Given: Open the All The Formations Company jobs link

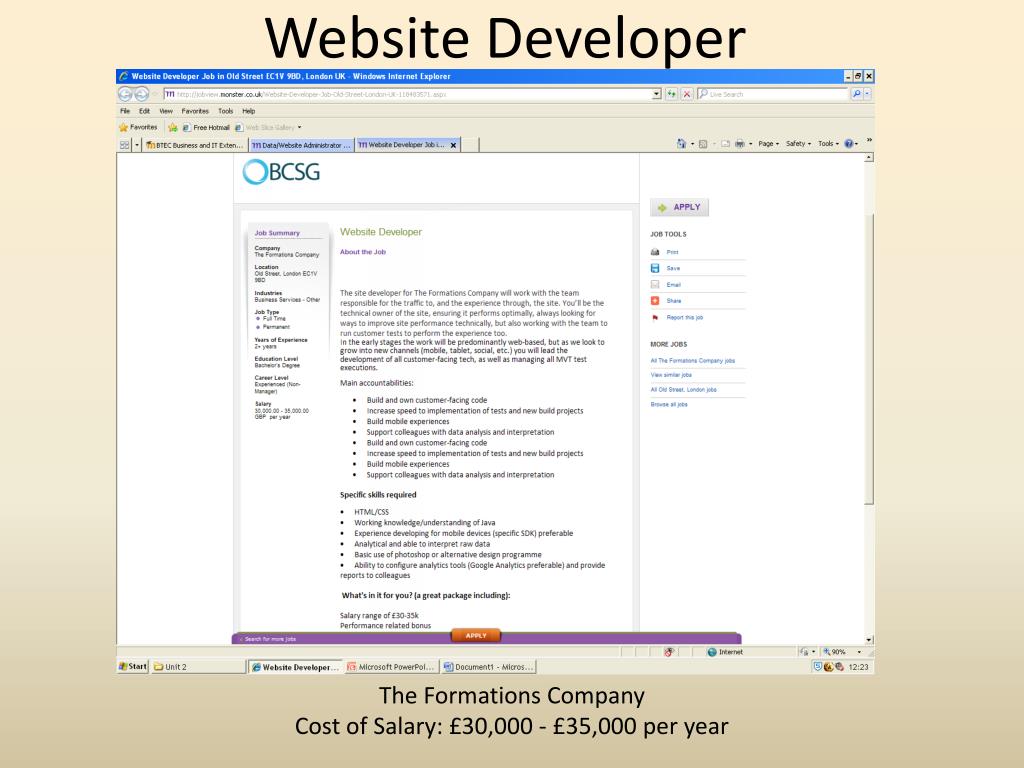Looking at the screenshot, I should coord(693,360).
